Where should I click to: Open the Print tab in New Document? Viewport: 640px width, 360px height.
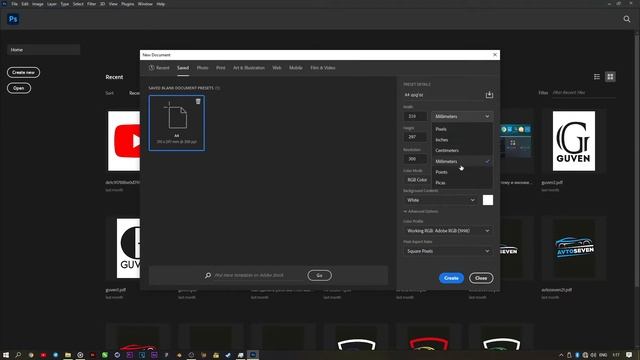coord(220,68)
